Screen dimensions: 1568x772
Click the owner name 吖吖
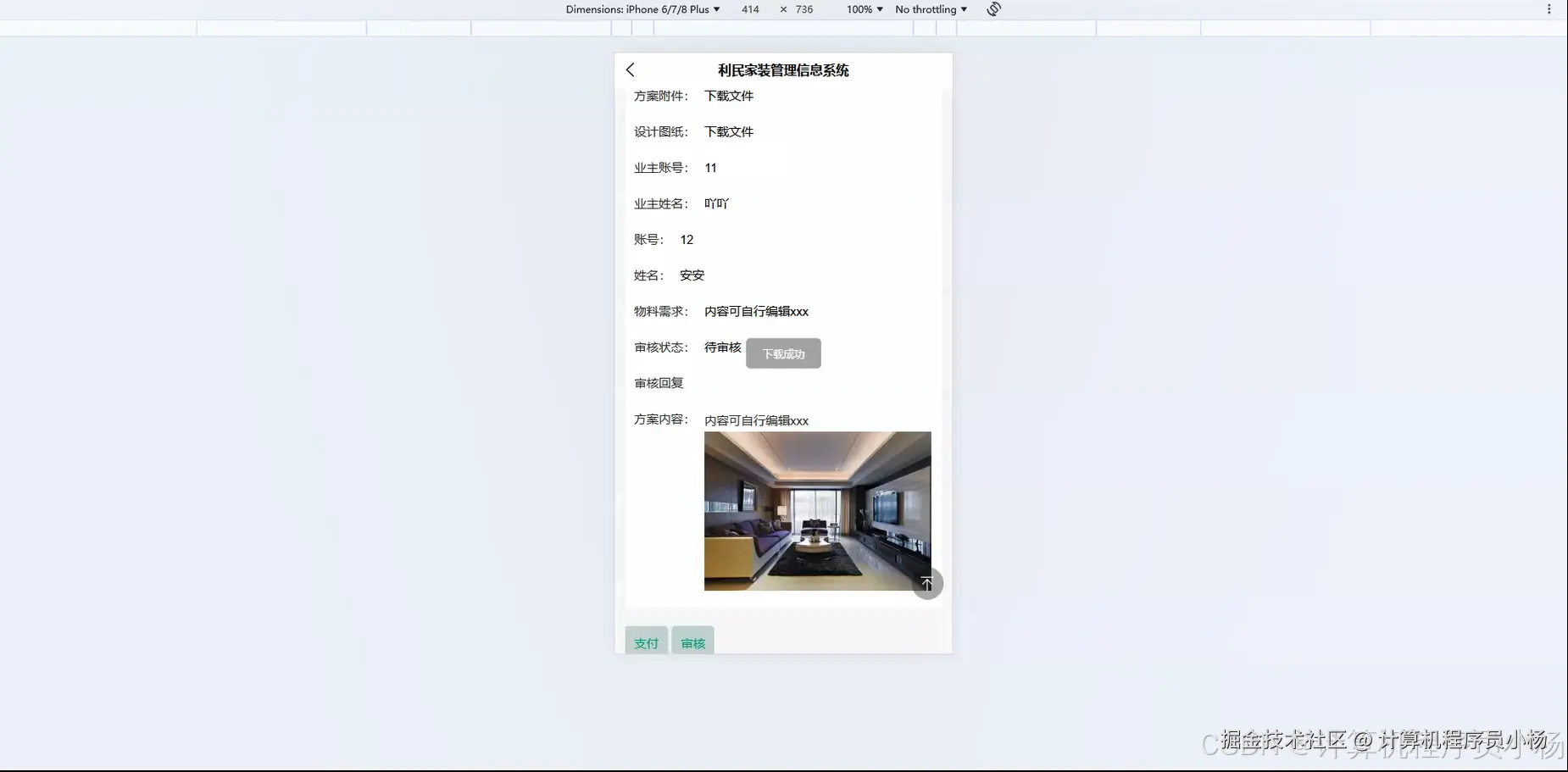[x=714, y=203]
